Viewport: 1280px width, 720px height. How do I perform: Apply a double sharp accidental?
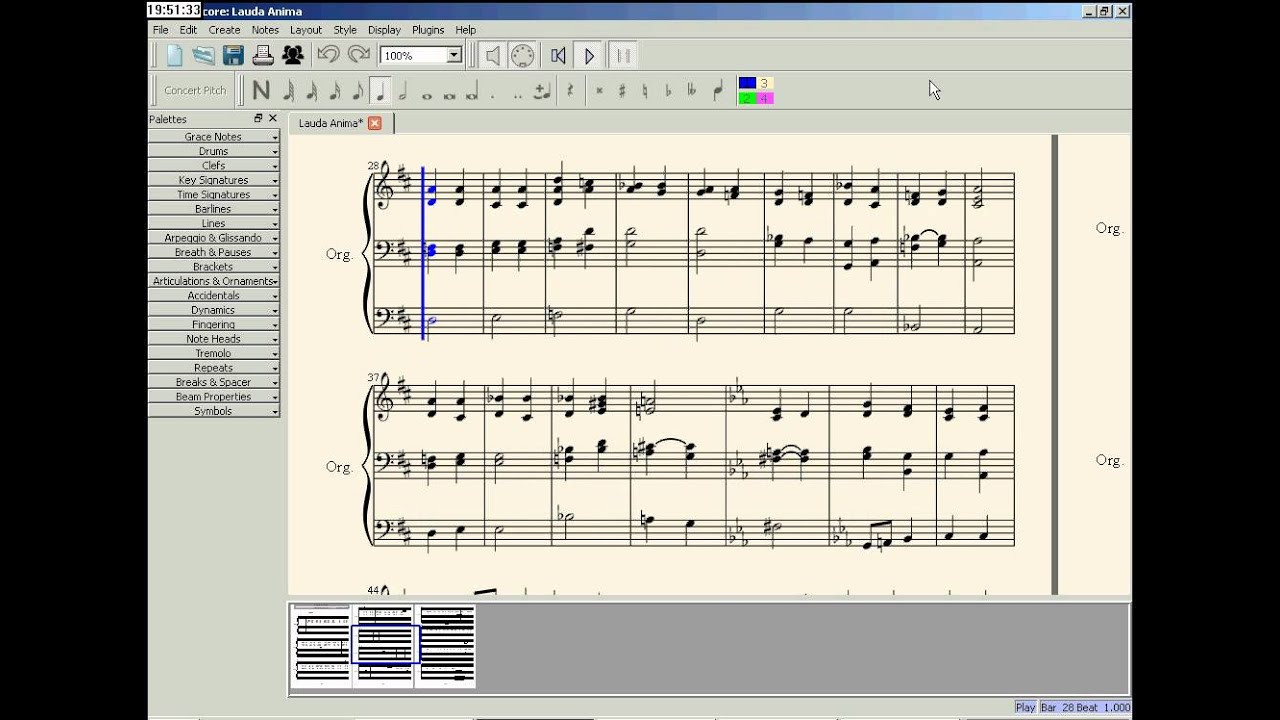tap(599, 91)
